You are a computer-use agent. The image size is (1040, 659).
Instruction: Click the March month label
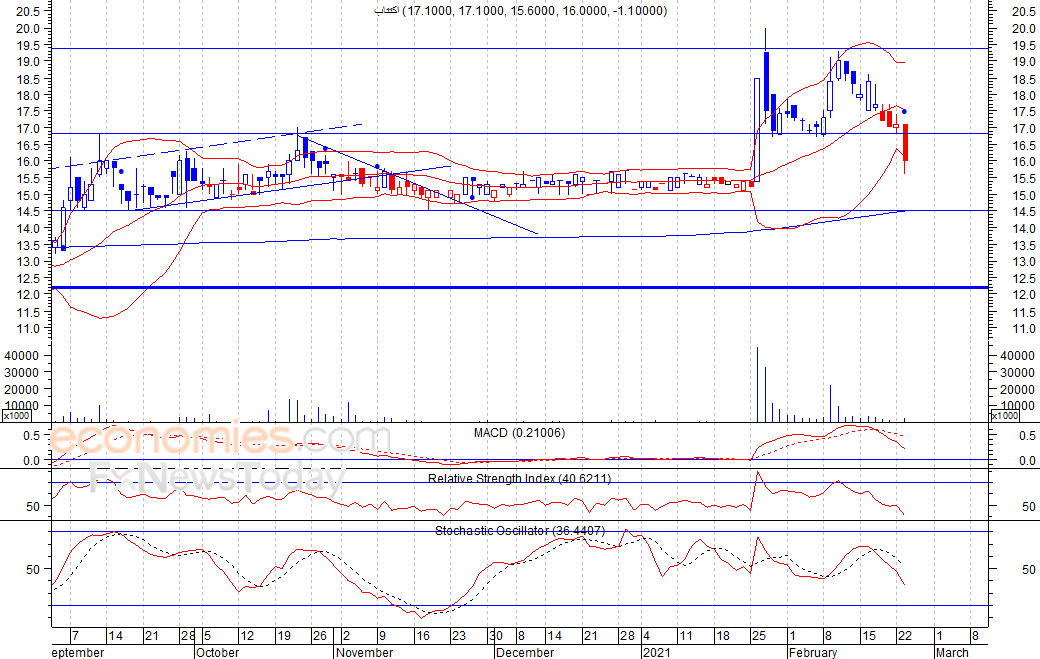click(x=952, y=652)
